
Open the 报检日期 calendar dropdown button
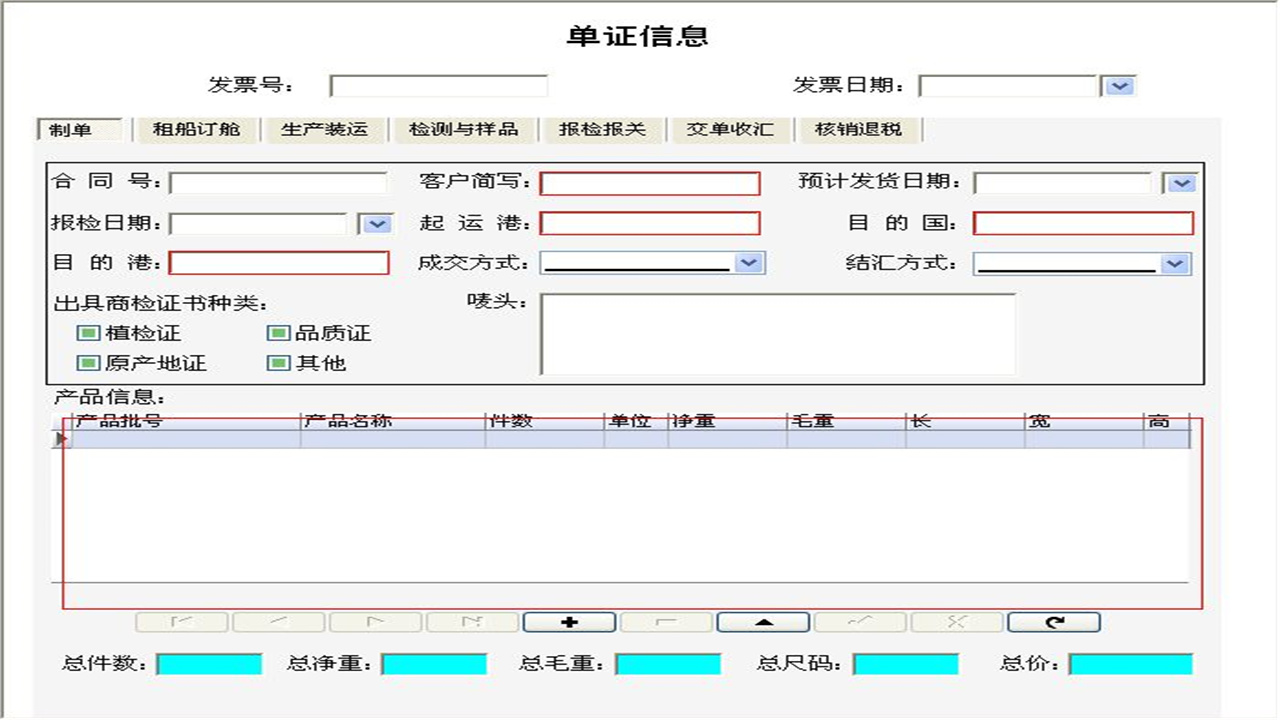pos(376,223)
